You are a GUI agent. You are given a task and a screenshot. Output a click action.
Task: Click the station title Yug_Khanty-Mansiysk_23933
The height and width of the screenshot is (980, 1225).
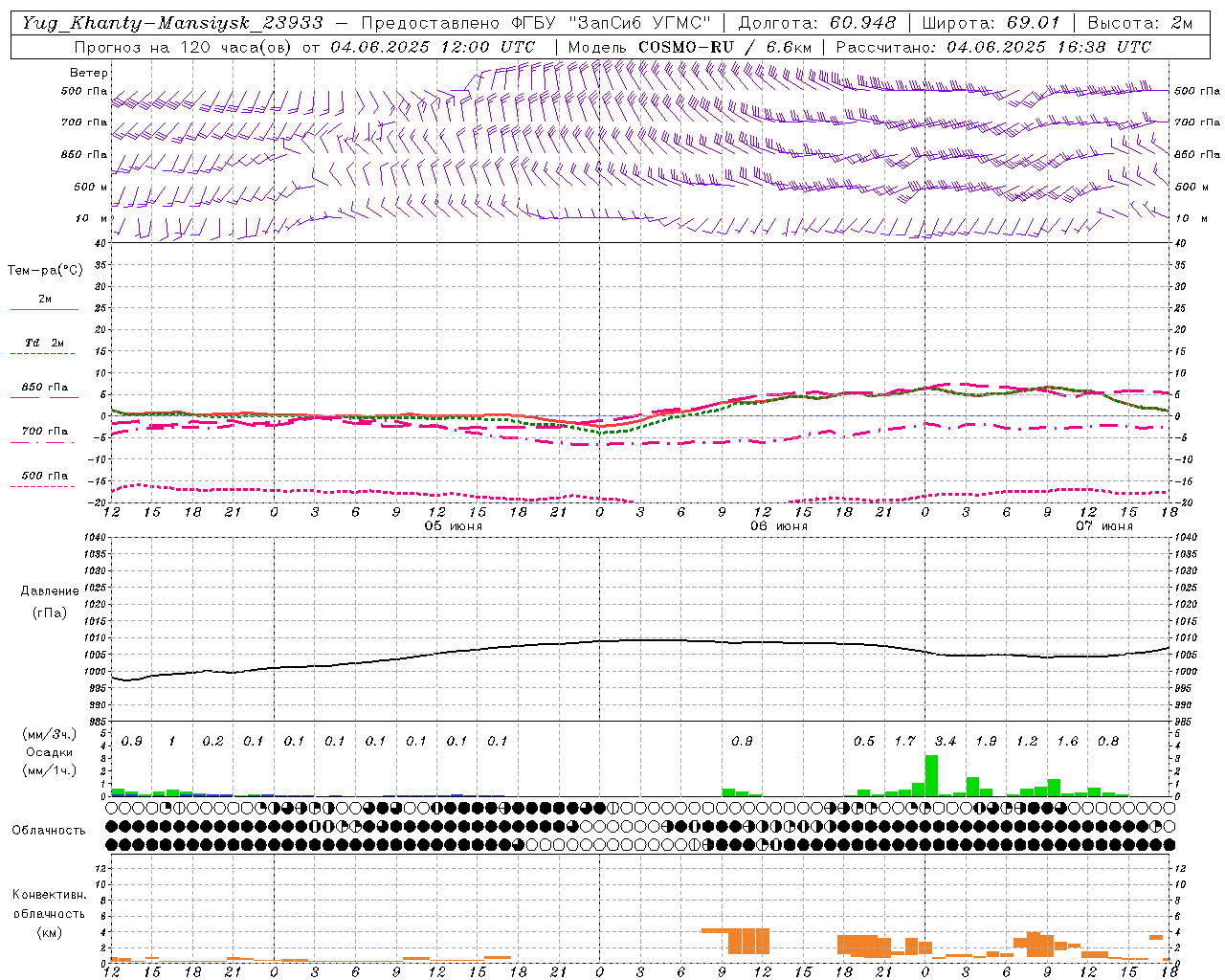[172, 23]
